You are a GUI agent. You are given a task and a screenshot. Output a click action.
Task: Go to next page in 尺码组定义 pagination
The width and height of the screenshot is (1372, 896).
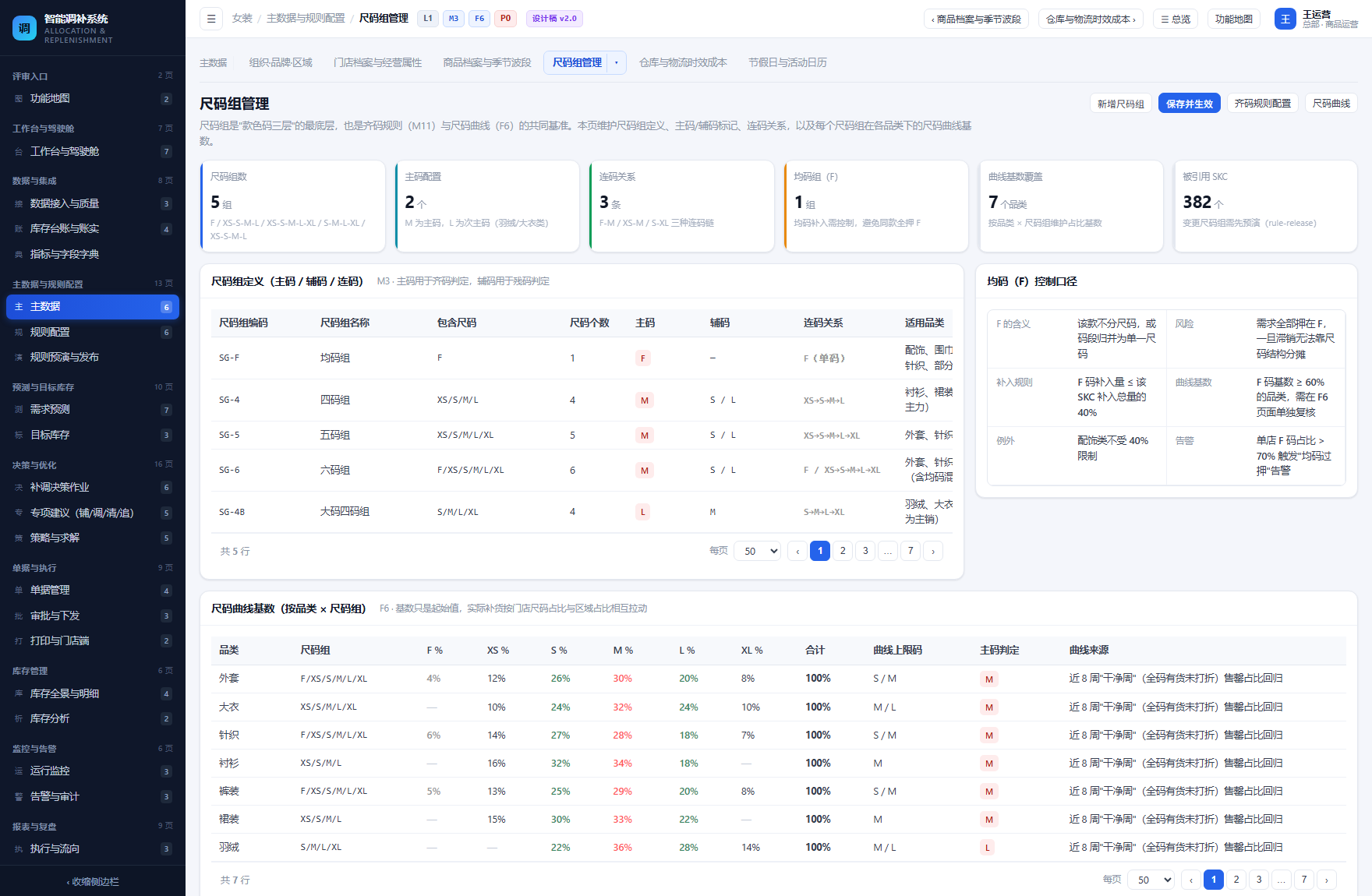tap(933, 551)
